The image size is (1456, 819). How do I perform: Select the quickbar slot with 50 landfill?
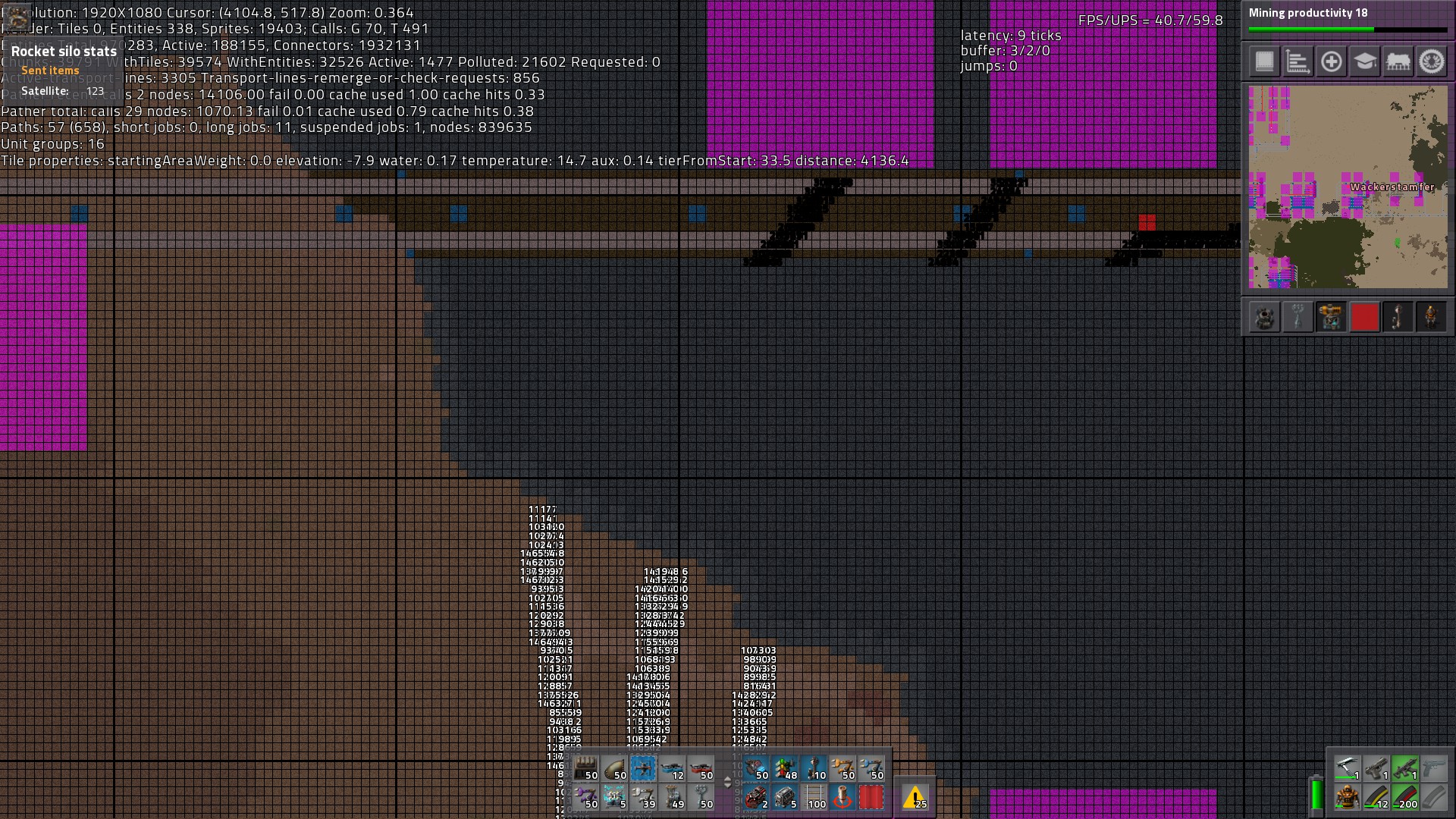(x=614, y=768)
